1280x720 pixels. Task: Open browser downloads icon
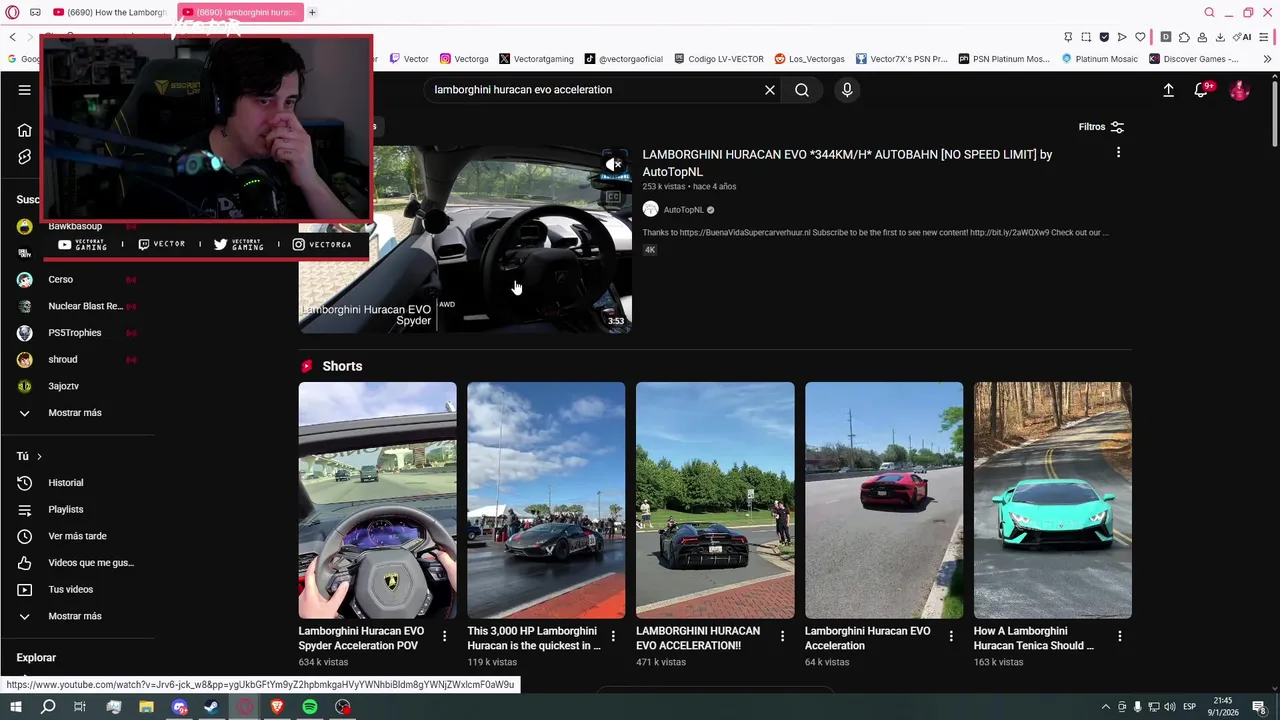1219,37
